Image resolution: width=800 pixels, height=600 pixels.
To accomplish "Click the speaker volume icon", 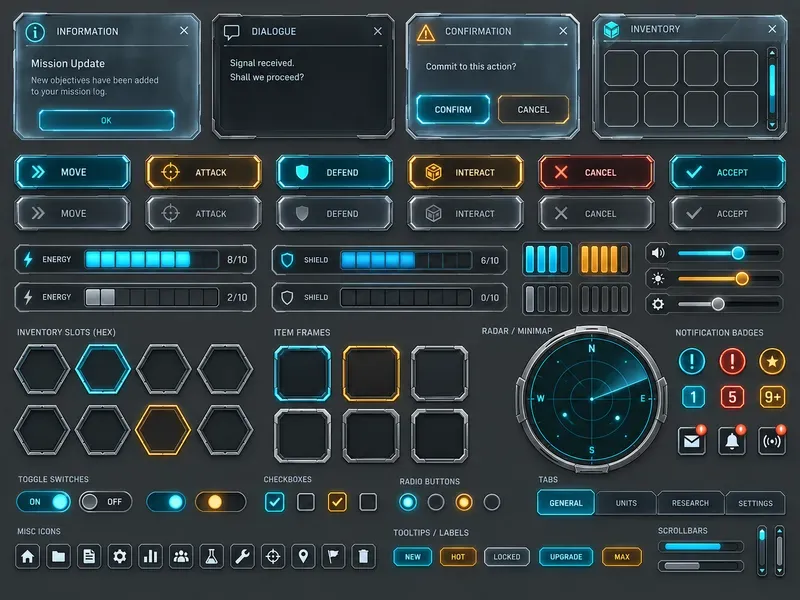I will point(658,253).
